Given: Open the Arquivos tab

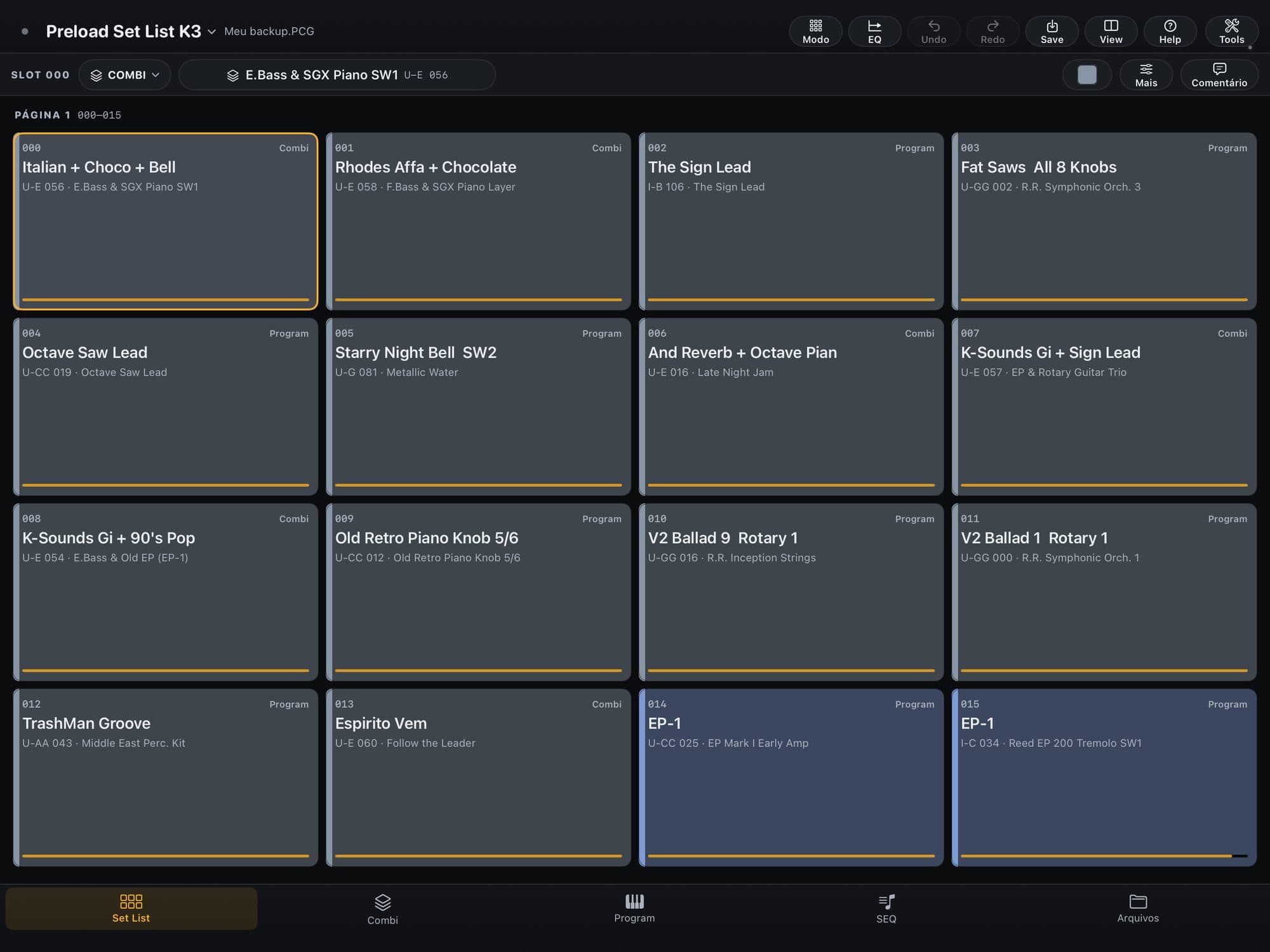Looking at the screenshot, I should [1138, 908].
